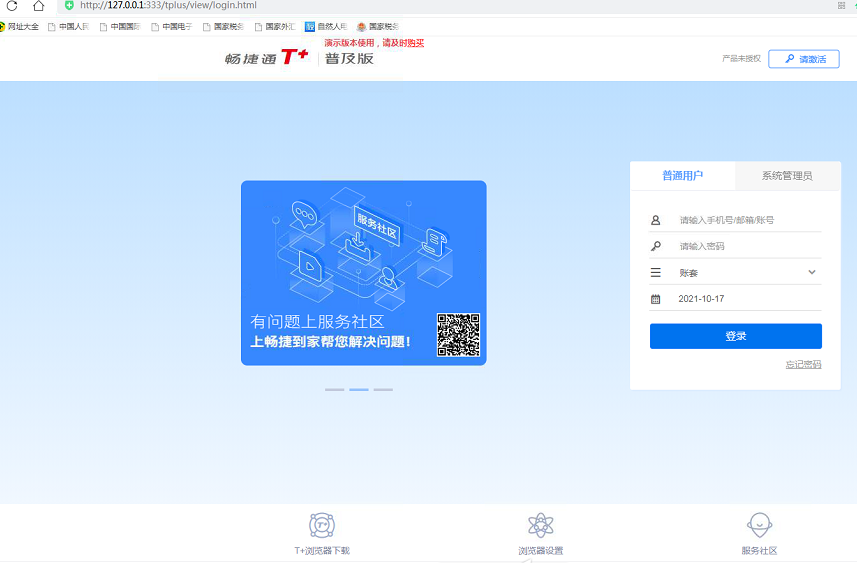857x563 pixels.
Task: Click the 账套 list icon
Action: click(x=656, y=272)
